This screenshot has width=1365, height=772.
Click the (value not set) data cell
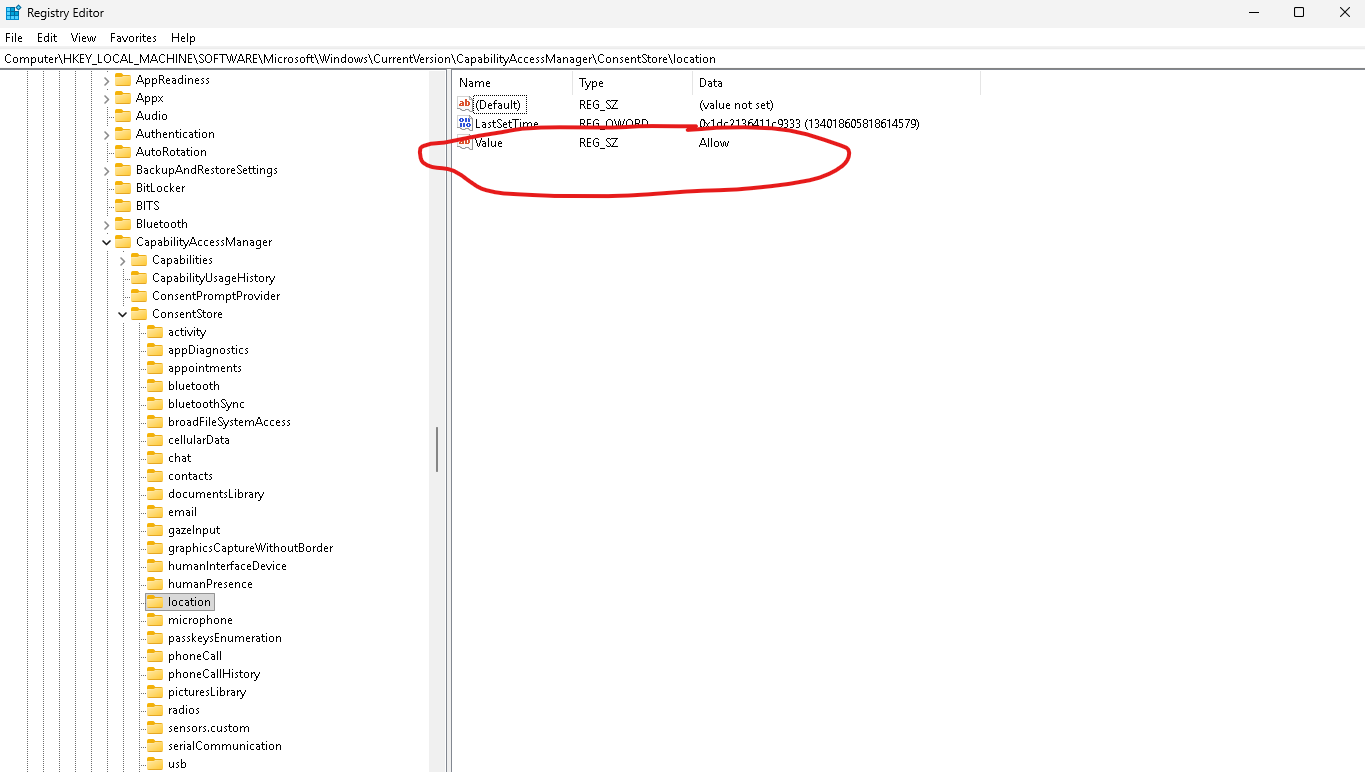pos(736,105)
